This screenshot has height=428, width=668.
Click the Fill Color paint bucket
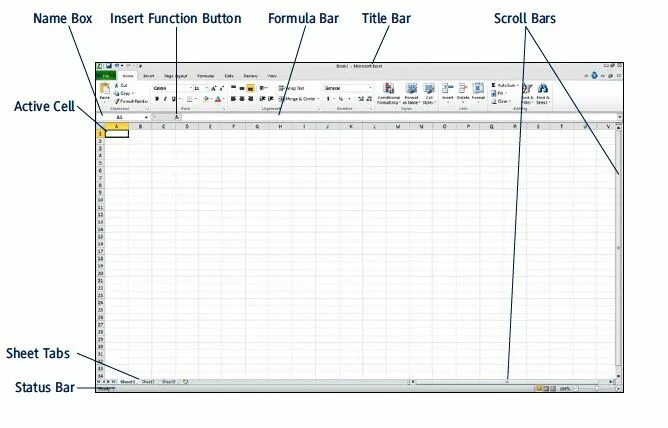click(205, 99)
